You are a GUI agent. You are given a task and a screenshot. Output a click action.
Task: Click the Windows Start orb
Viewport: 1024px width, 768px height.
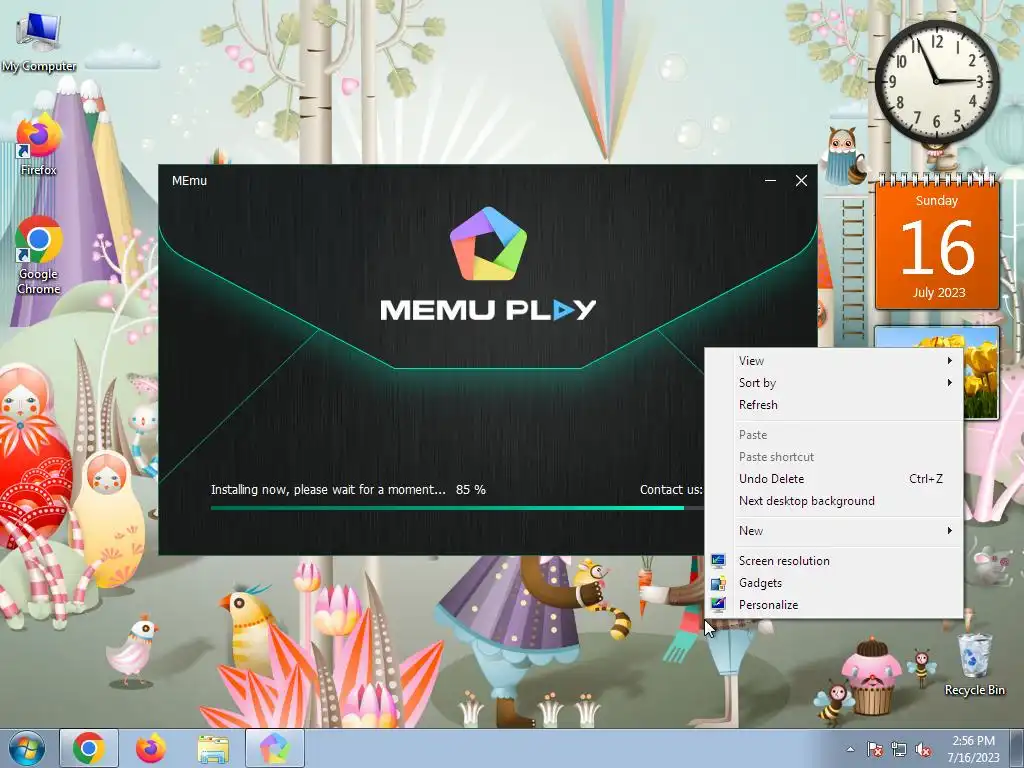click(27, 748)
